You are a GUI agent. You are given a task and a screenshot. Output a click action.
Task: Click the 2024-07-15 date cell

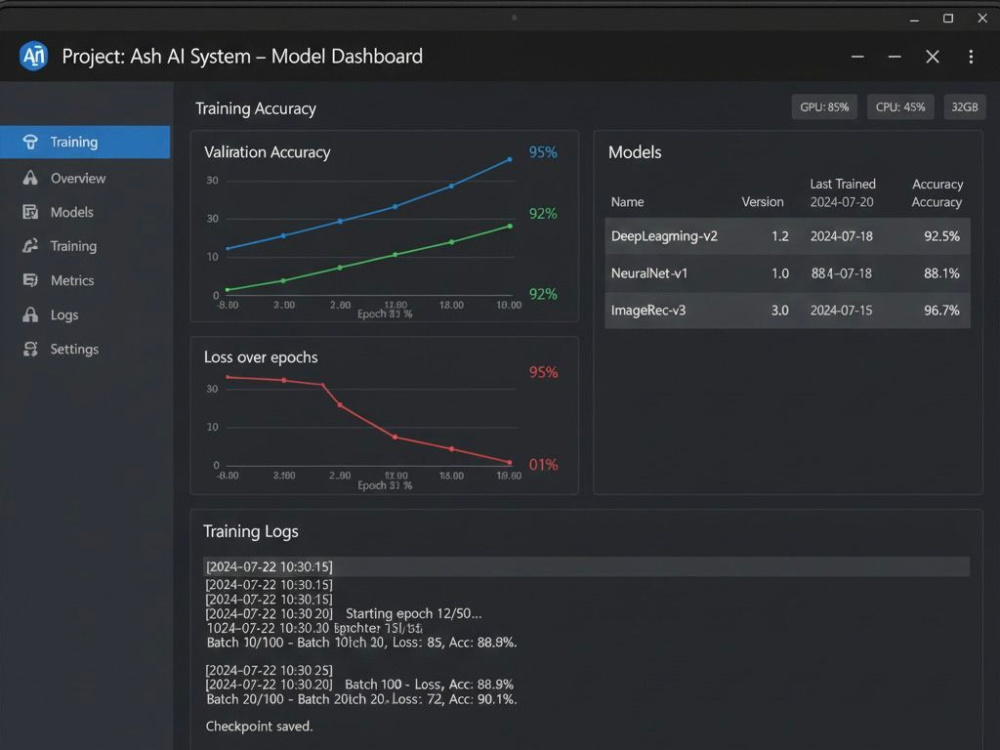coord(841,311)
